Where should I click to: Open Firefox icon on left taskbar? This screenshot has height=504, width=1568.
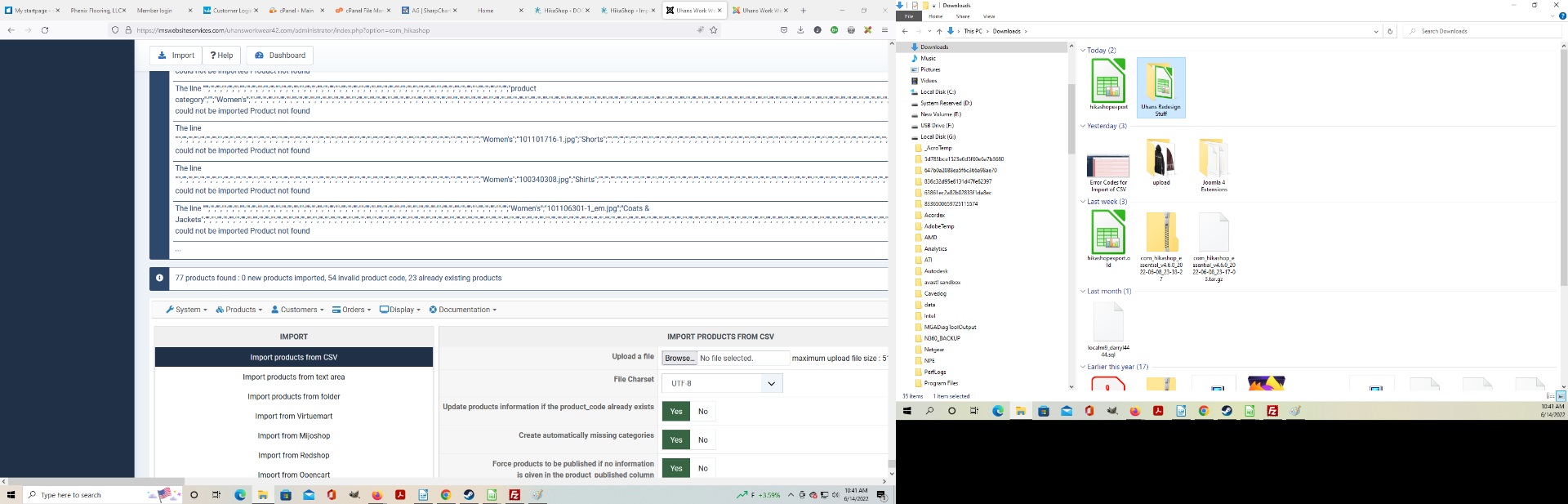(x=377, y=495)
